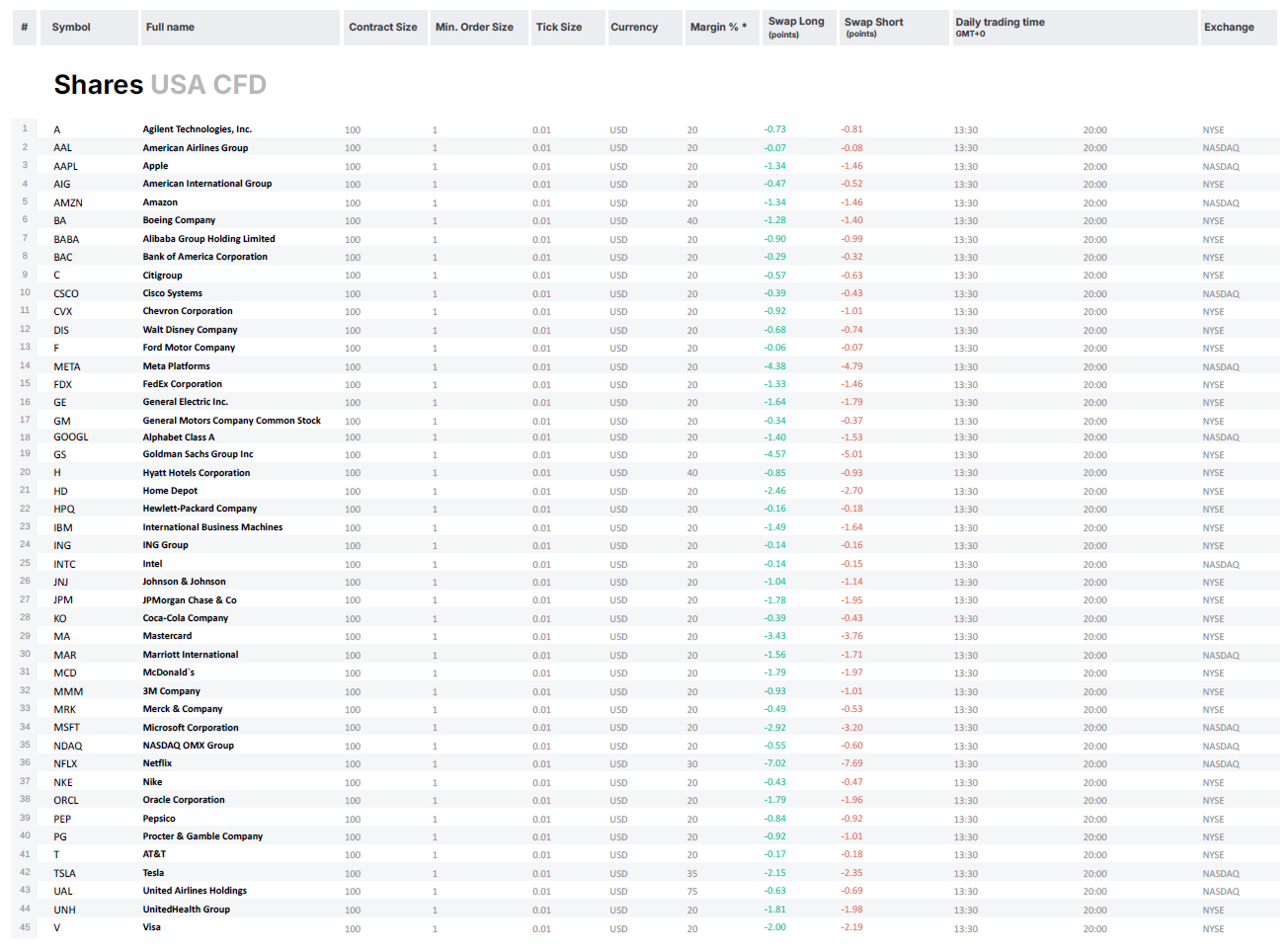Viewport: 1288px width, 949px height.
Task: Click the Shares USA CFD heading
Action: [160, 85]
